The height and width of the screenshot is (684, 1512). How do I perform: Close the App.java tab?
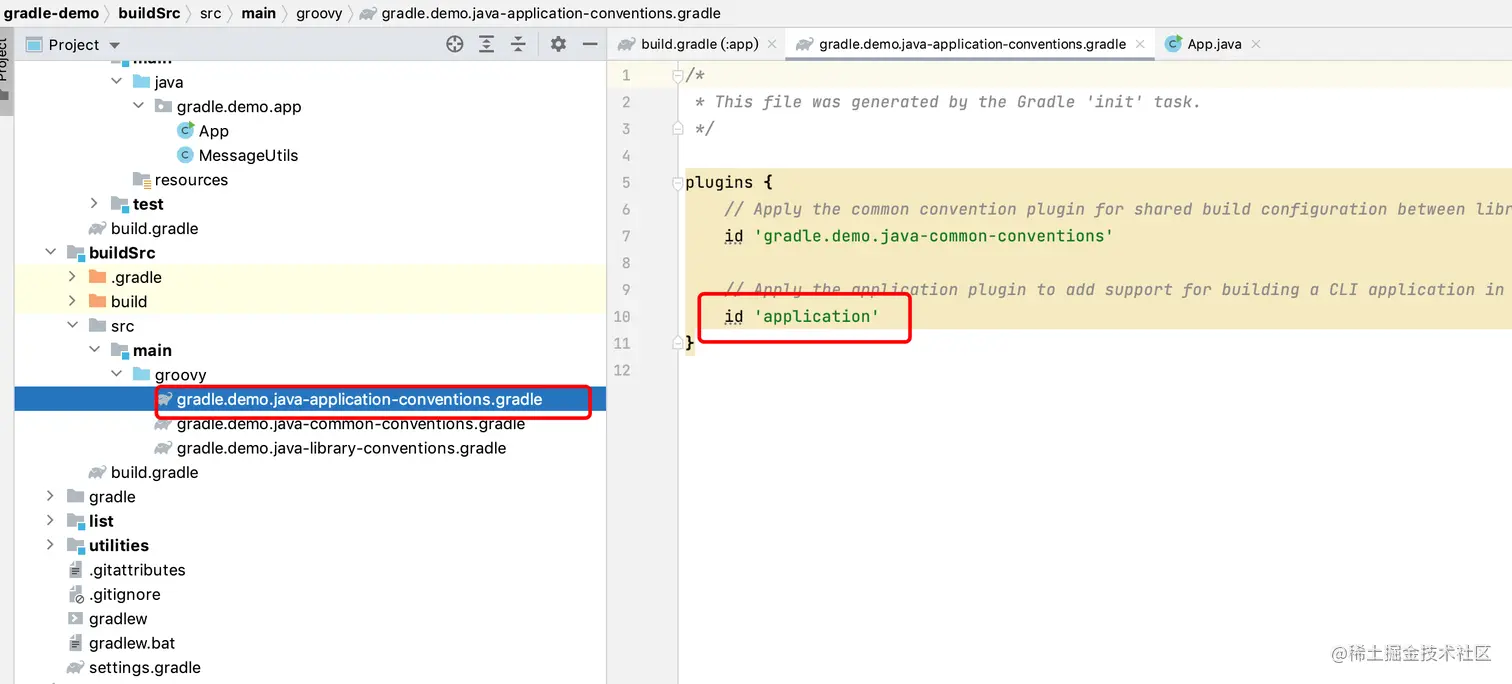(1256, 44)
